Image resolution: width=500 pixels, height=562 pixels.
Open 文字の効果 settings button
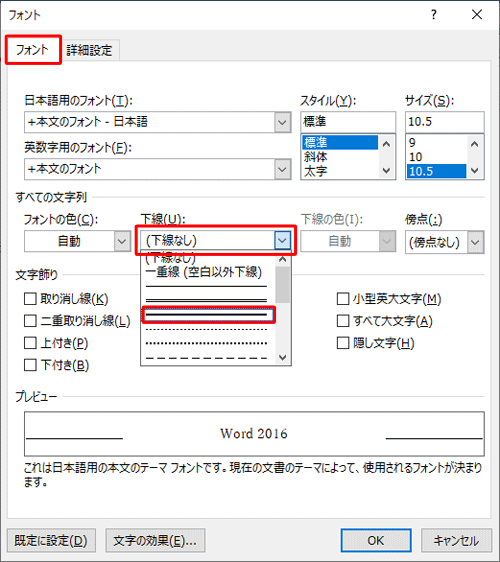point(155,540)
